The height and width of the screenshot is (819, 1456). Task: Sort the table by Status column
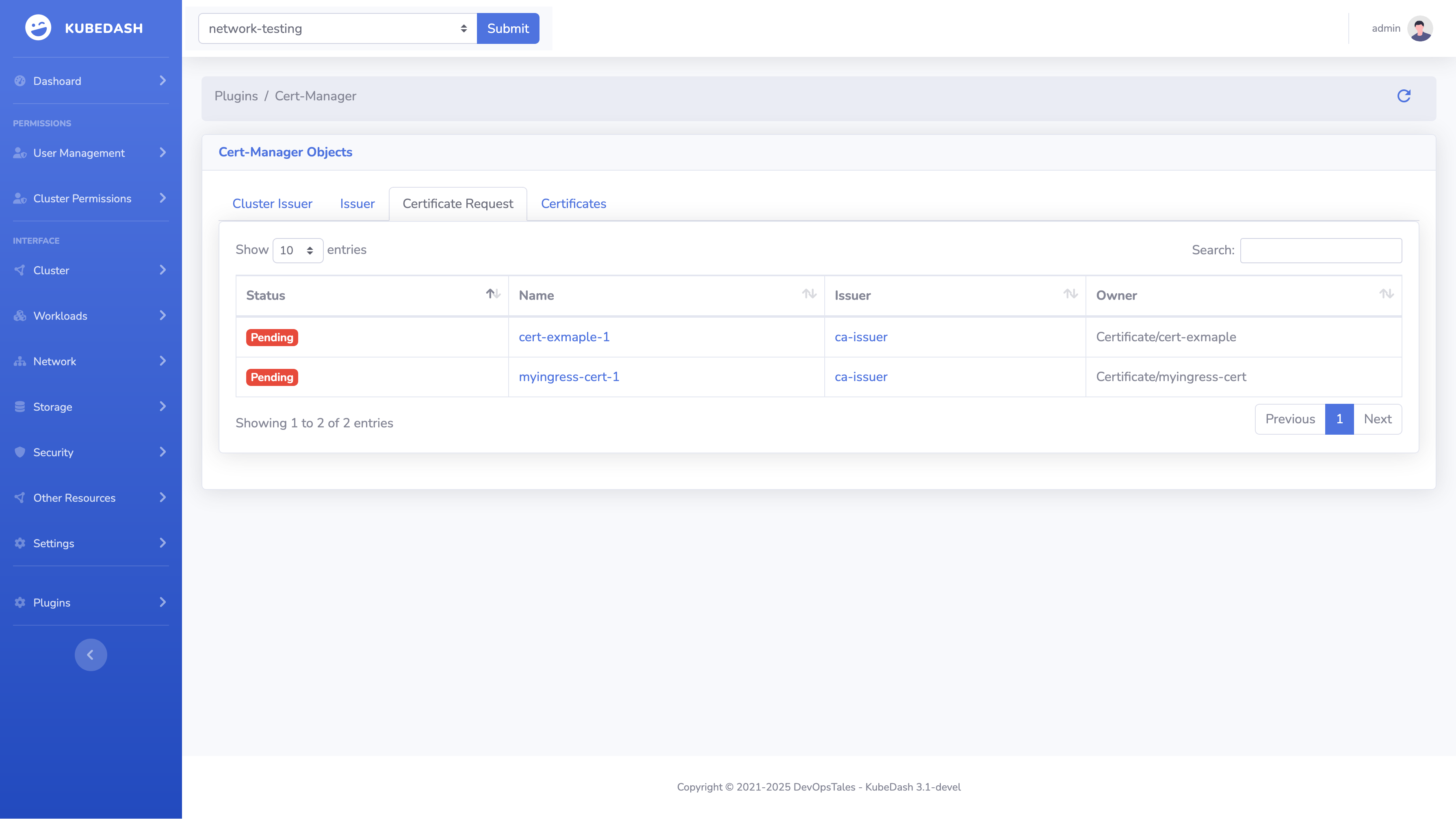(493, 294)
